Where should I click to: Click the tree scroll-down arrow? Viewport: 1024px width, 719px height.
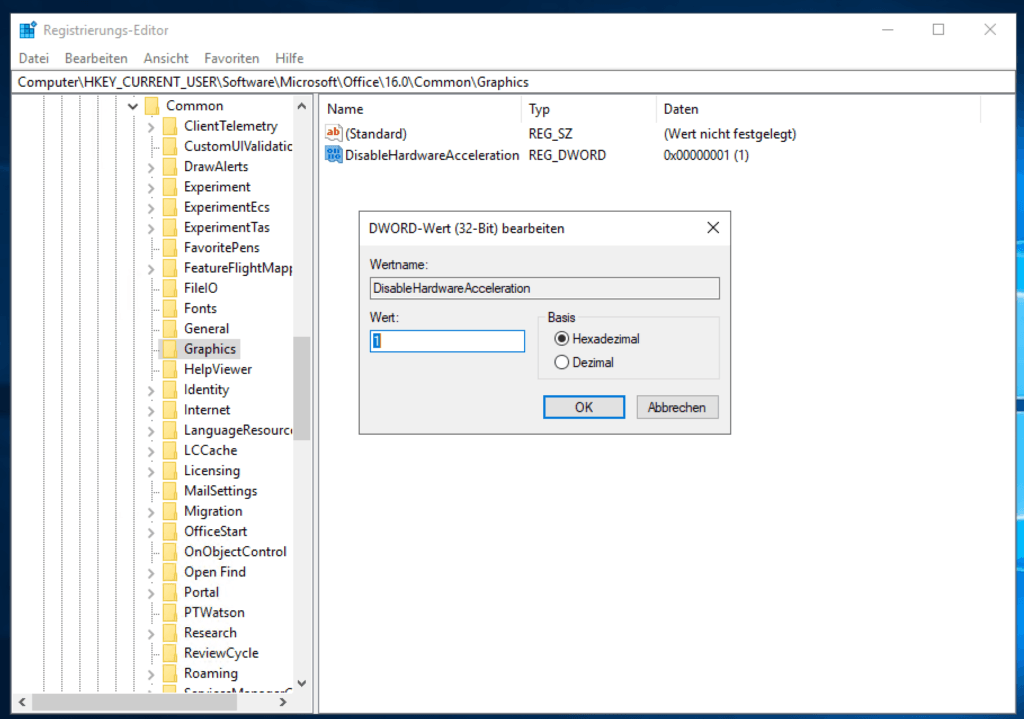click(301, 683)
